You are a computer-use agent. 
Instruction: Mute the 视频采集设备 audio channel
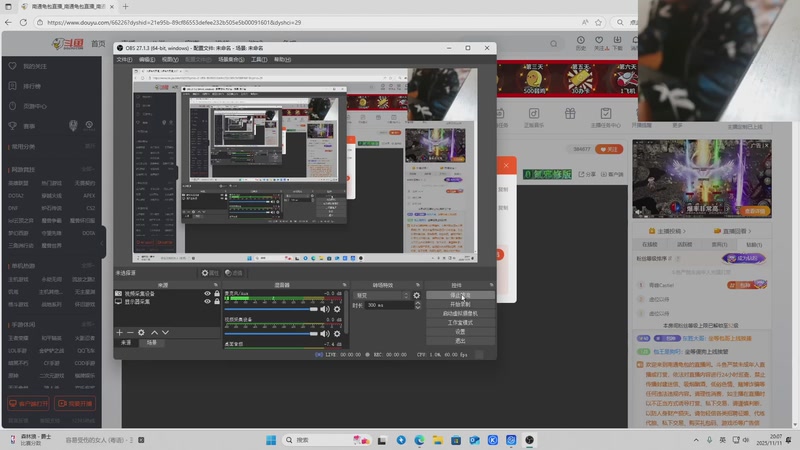pyautogui.click(x=324, y=334)
